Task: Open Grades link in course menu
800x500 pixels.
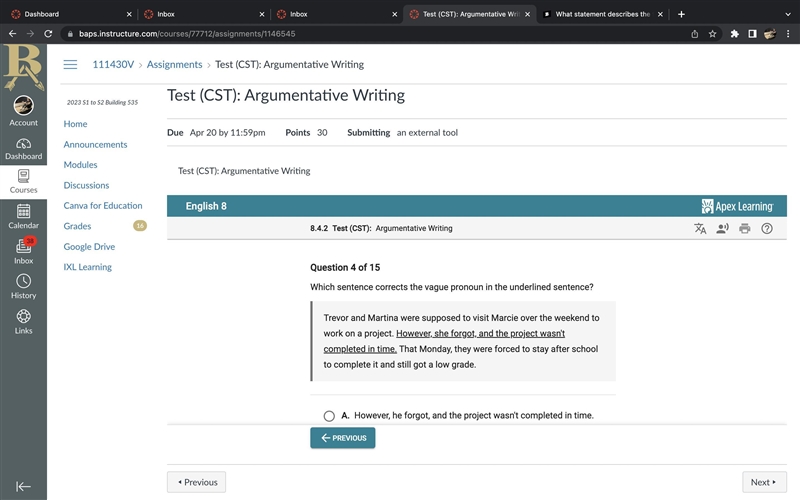Action: [x=78, y=226]
